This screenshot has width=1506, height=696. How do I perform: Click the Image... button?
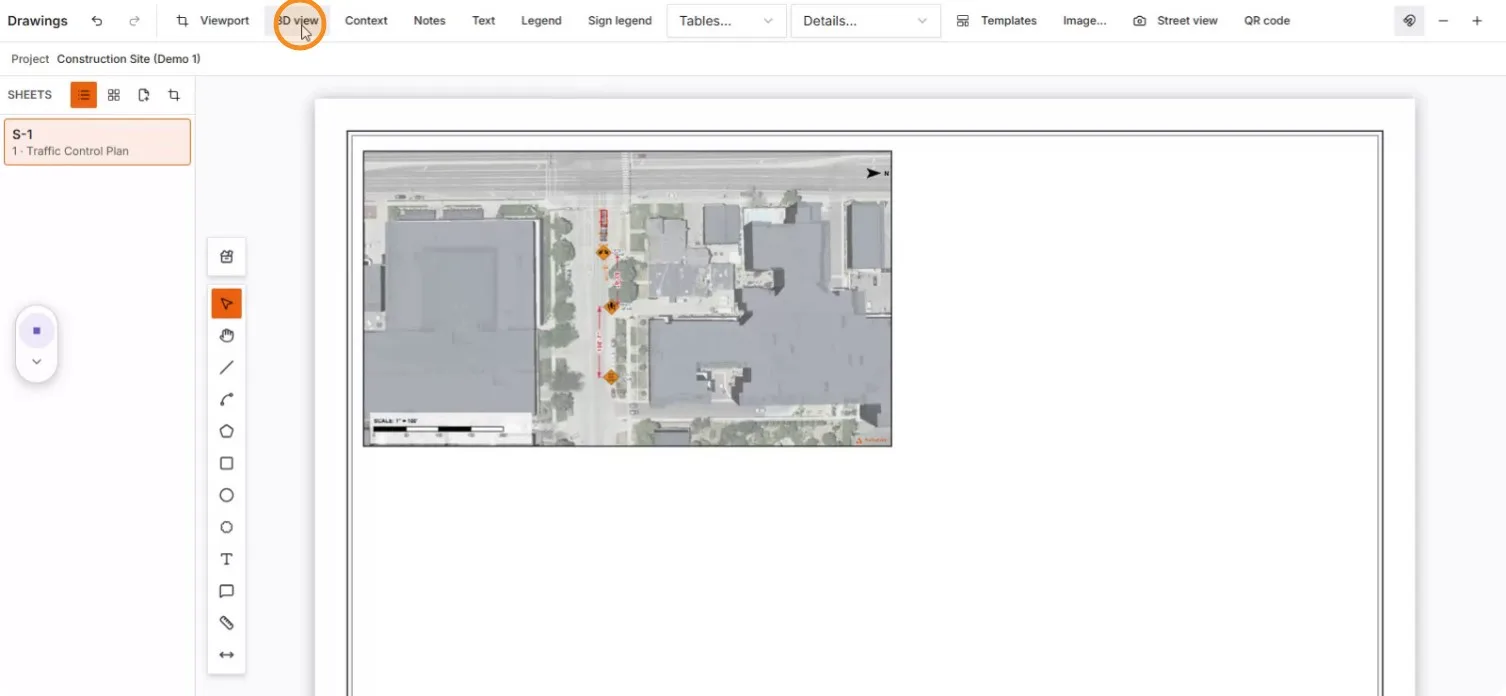1085,21
